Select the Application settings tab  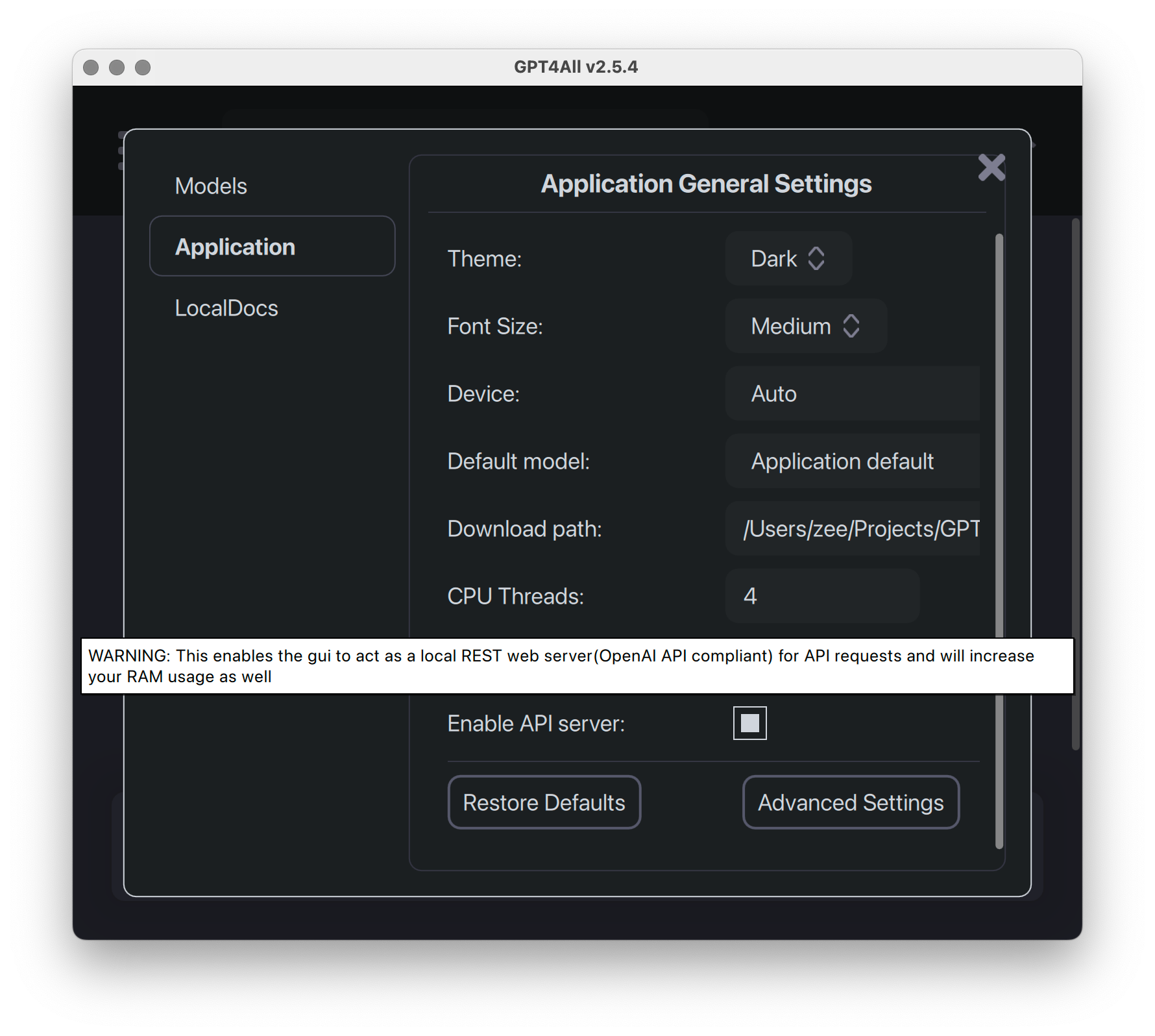(x=272, y=246)
